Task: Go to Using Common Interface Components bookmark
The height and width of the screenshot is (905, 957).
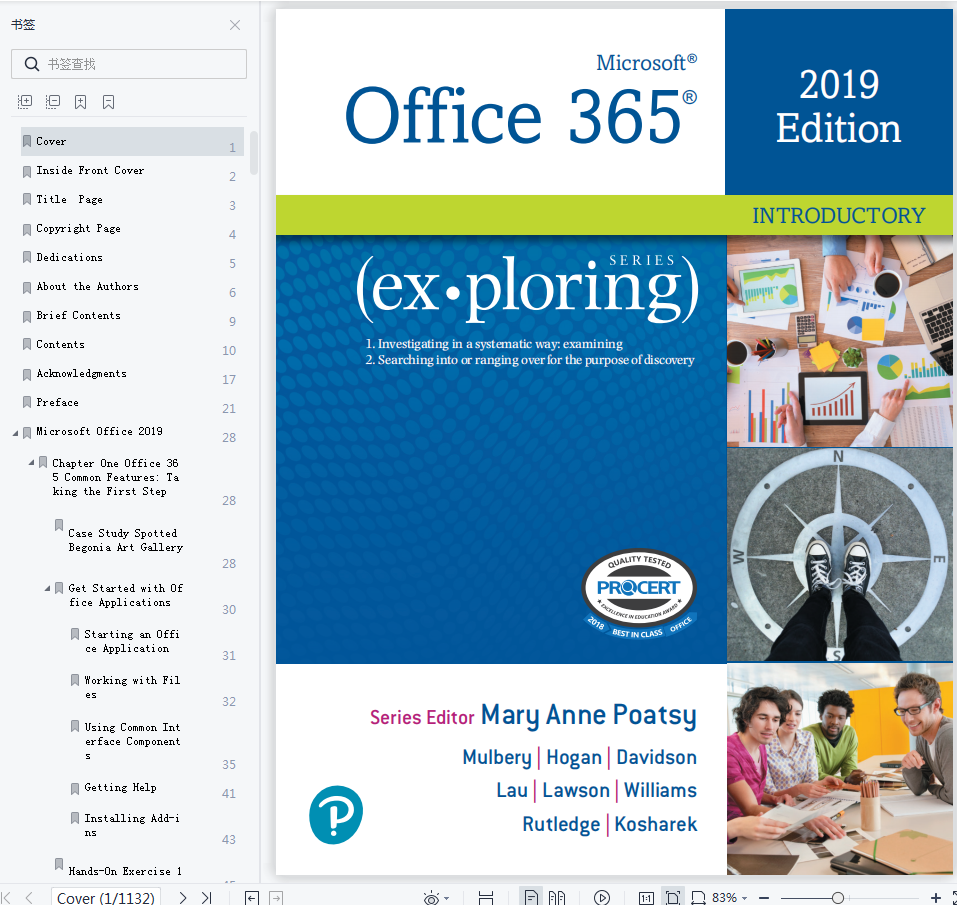Action: pos(132,741)
